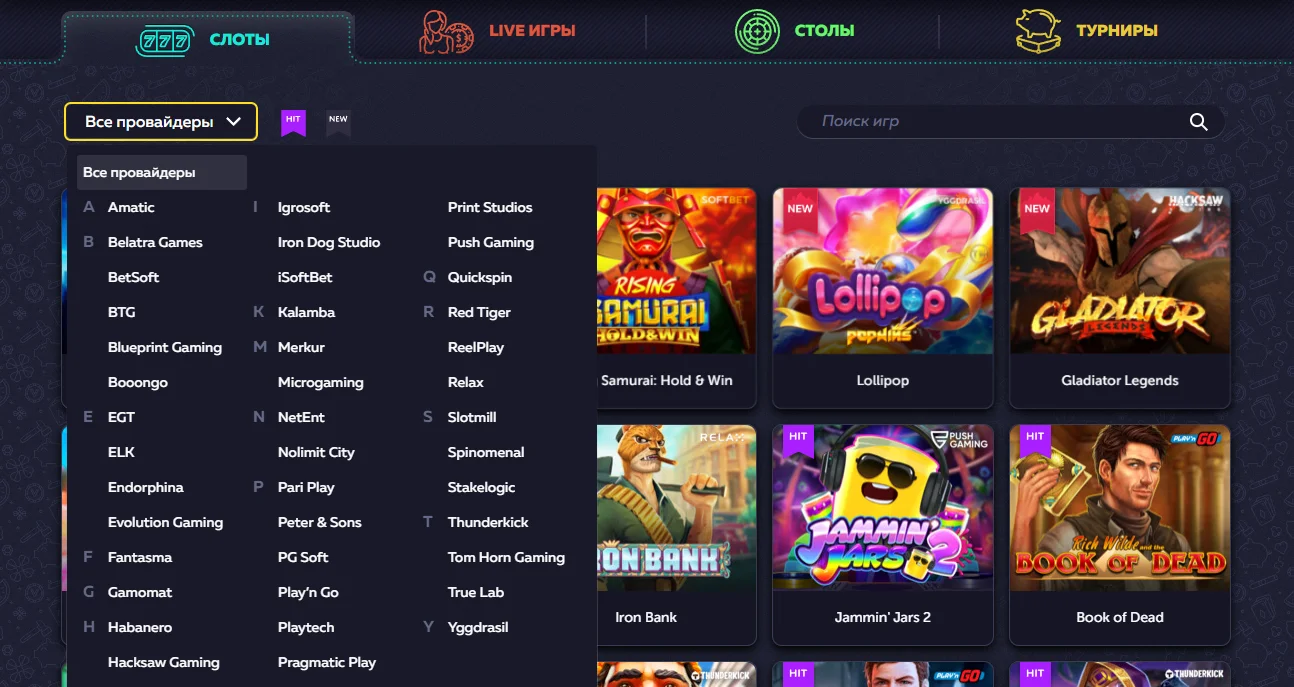Toggle the purple HIT filter flag
1294x687 pixels.
click(293, 122)
